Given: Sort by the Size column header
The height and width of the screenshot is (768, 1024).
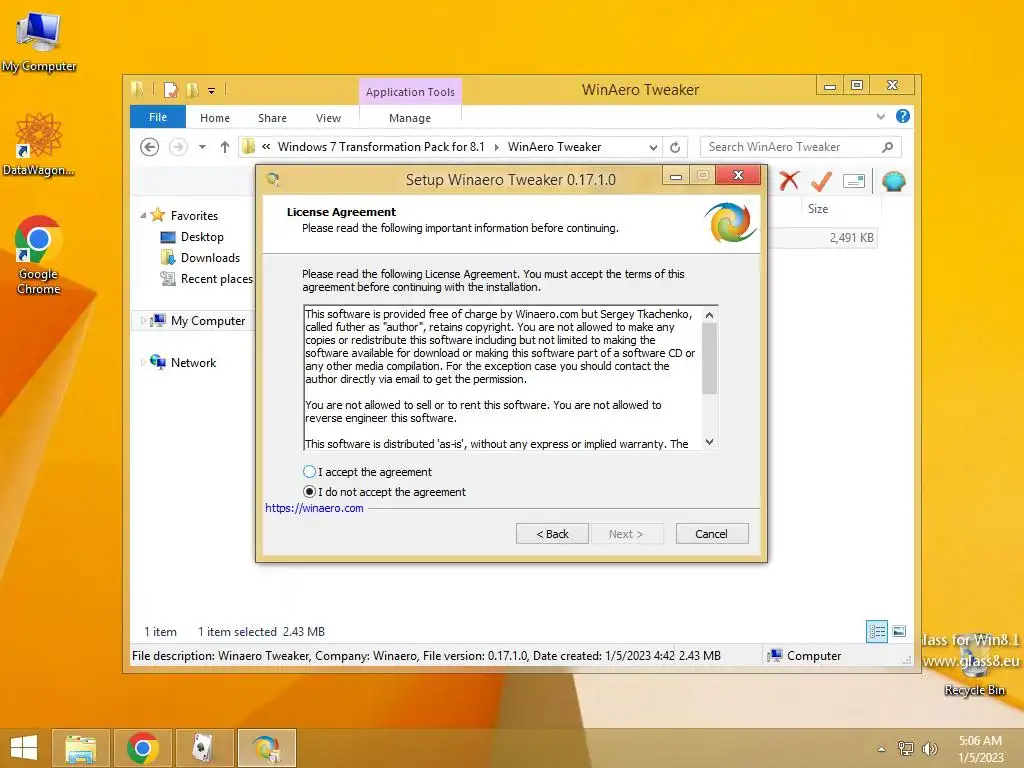Looking at the screenshot, I should point(818,209).
